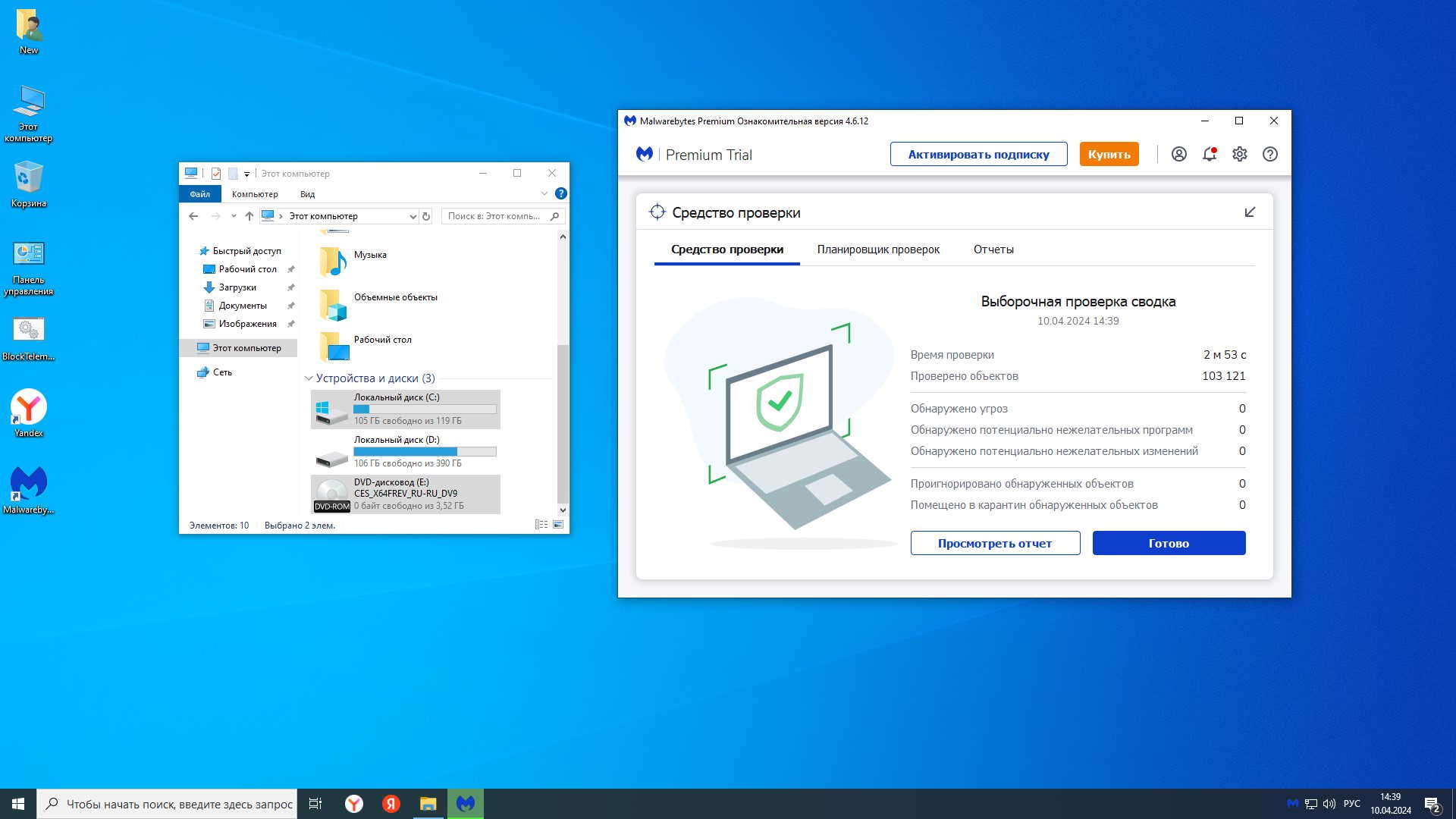Image resolution: width=1456 pixels, height=819 pixels.
Task: Expand the Explorer ribbon chevron
Action: point(544,194)
